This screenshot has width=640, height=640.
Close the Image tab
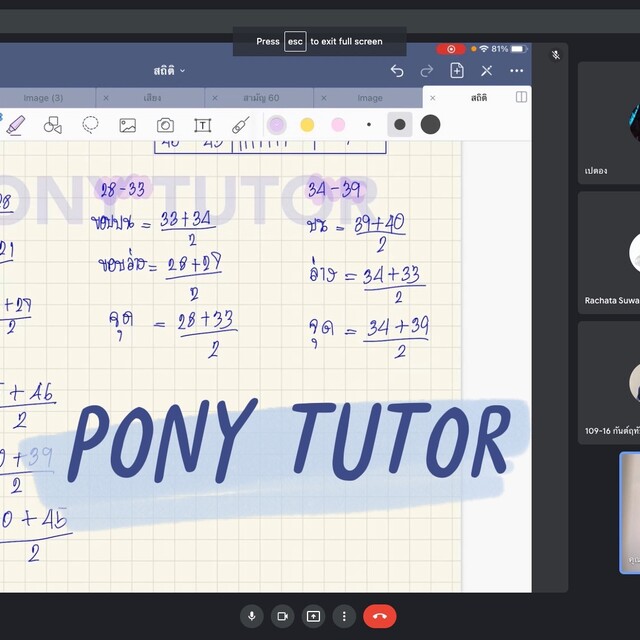[324, 98]
